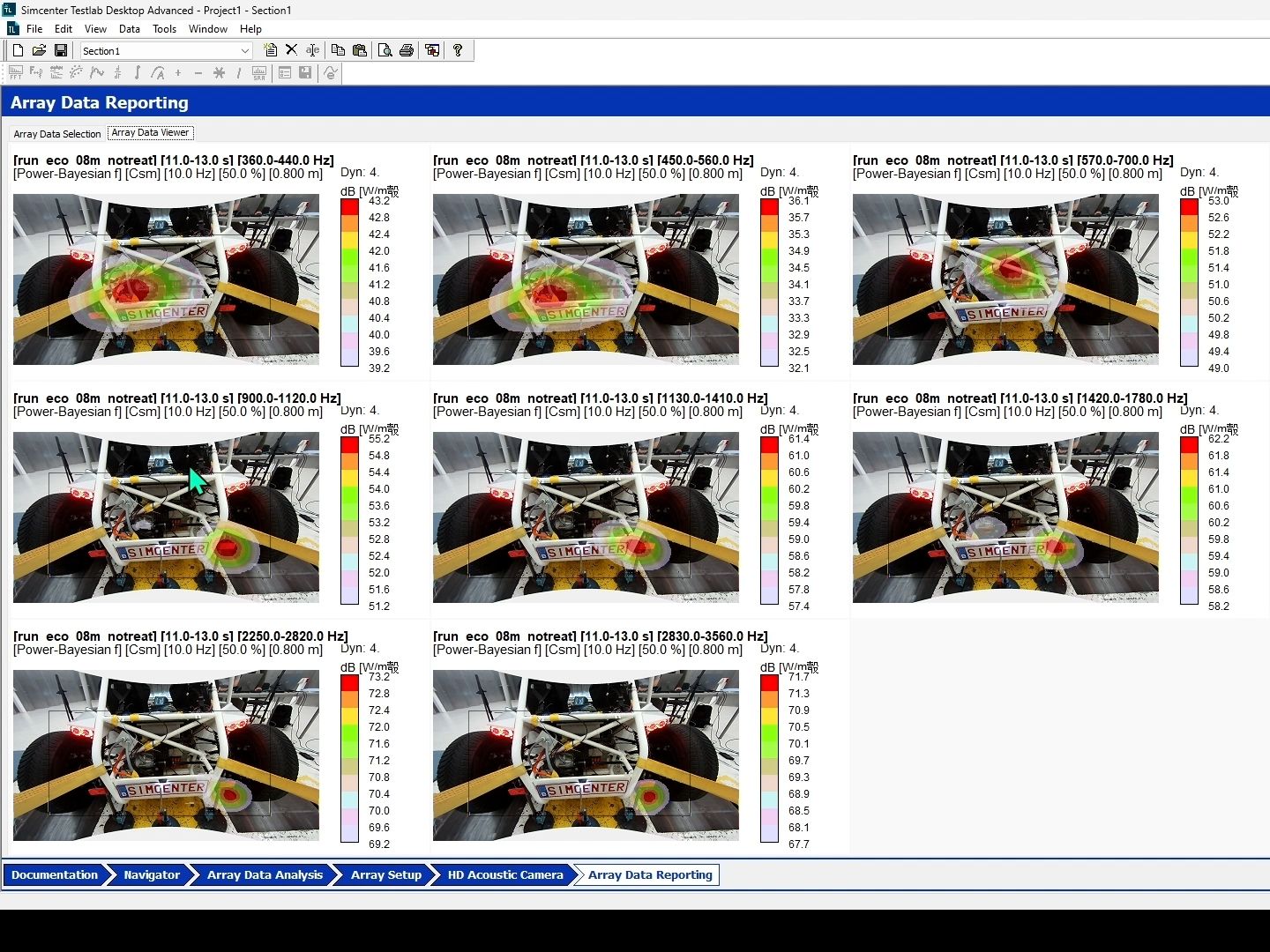Click the color scale of the 360.0-440.0 Hz plot
1270x952 pixels.
(349, 283)
